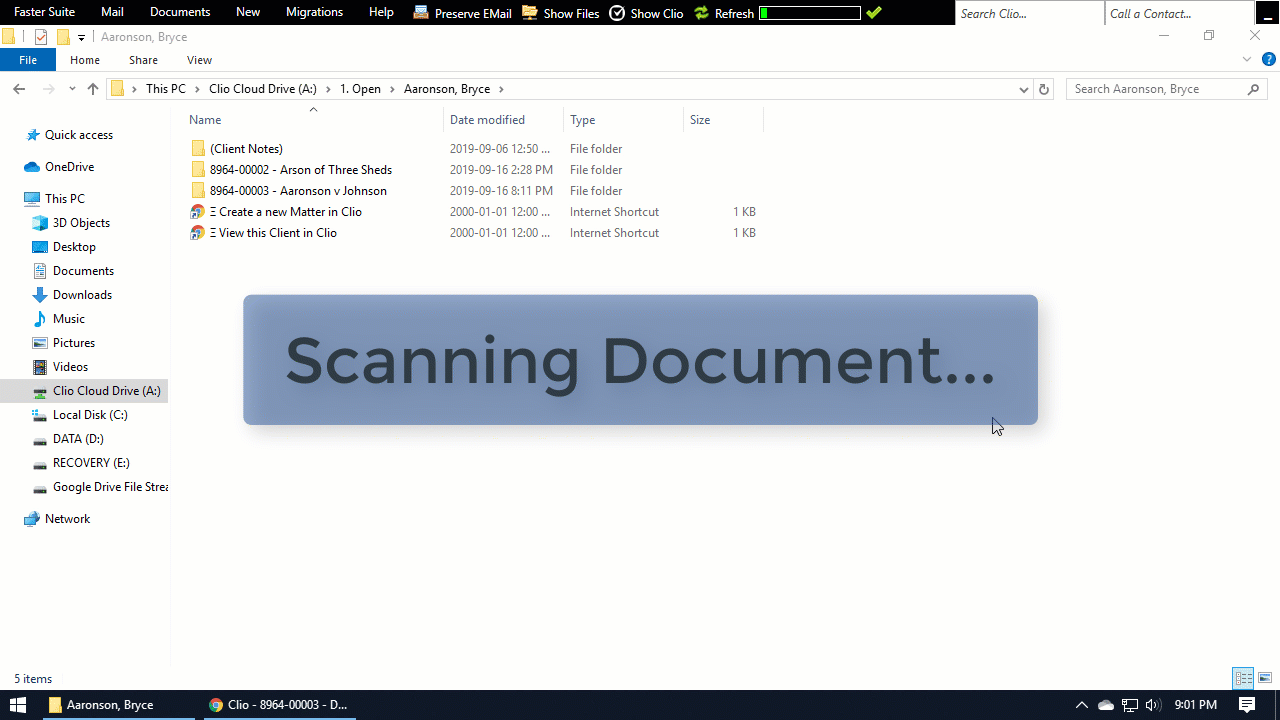Switch to large thumbnails view layout

click(x=1265, y=679)
